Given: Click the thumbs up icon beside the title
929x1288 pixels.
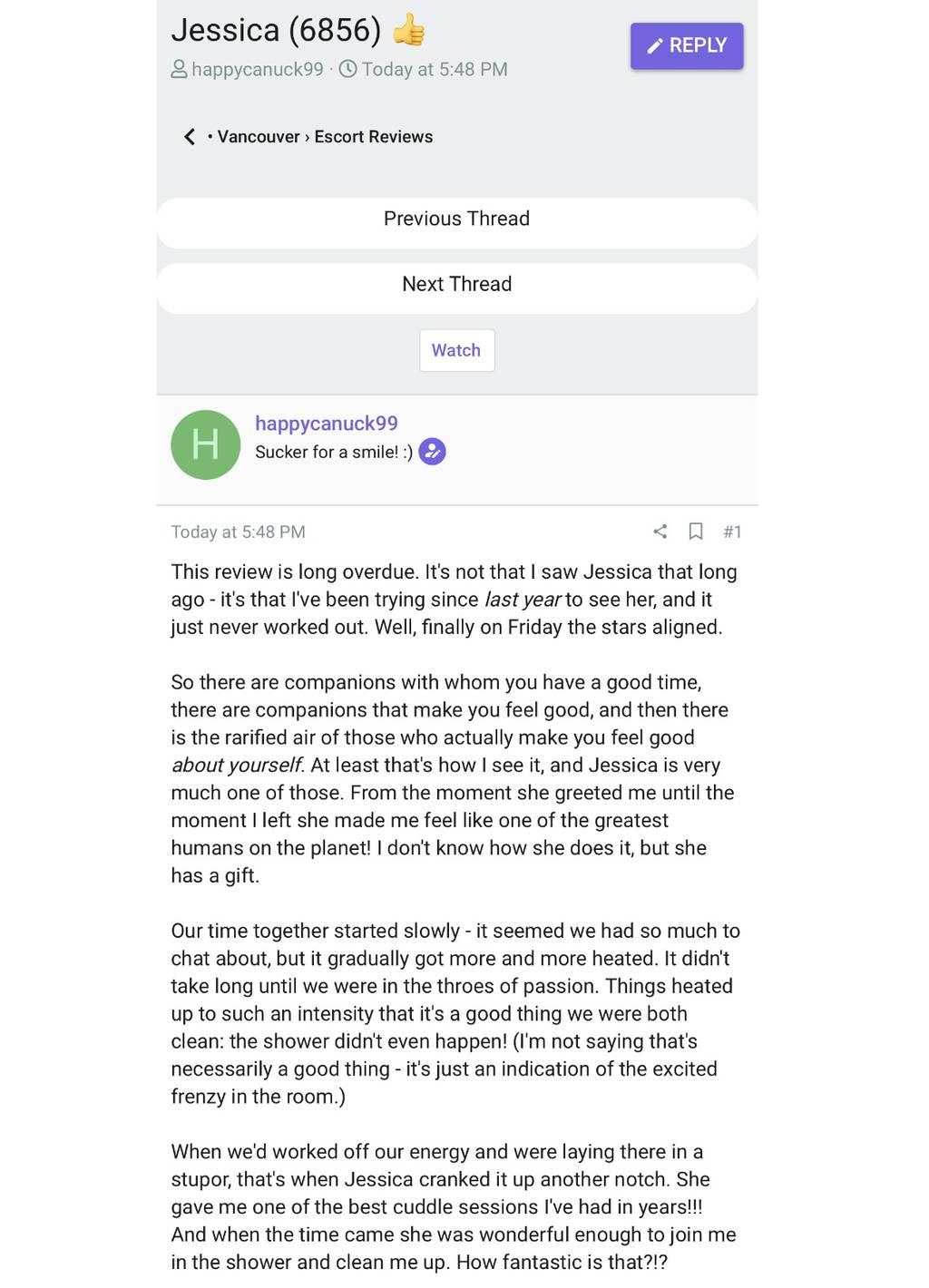Looking at the screenshot, I should click(x=409, y=30).
